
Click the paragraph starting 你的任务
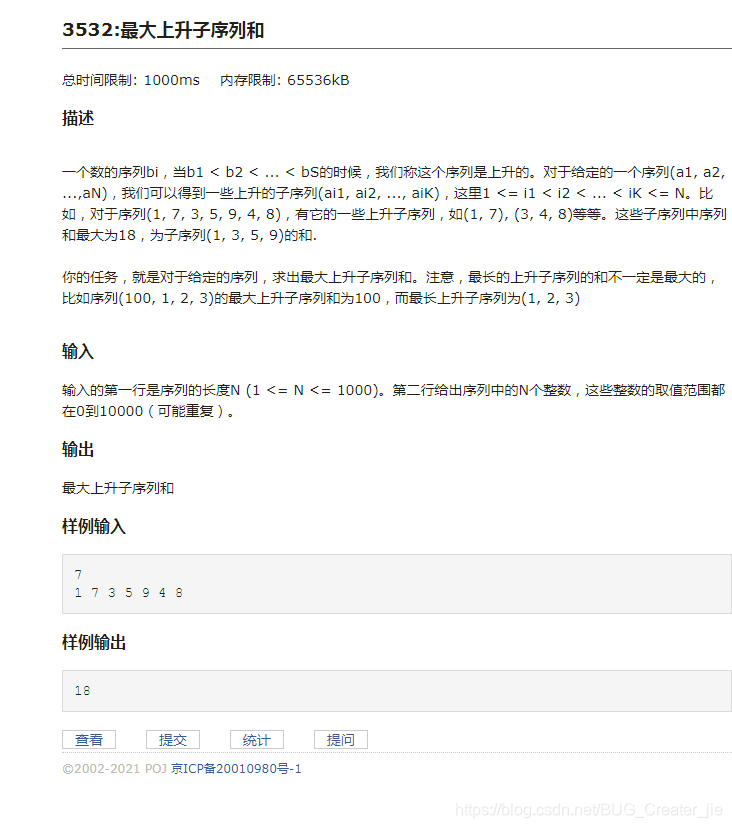pos(389,288)
